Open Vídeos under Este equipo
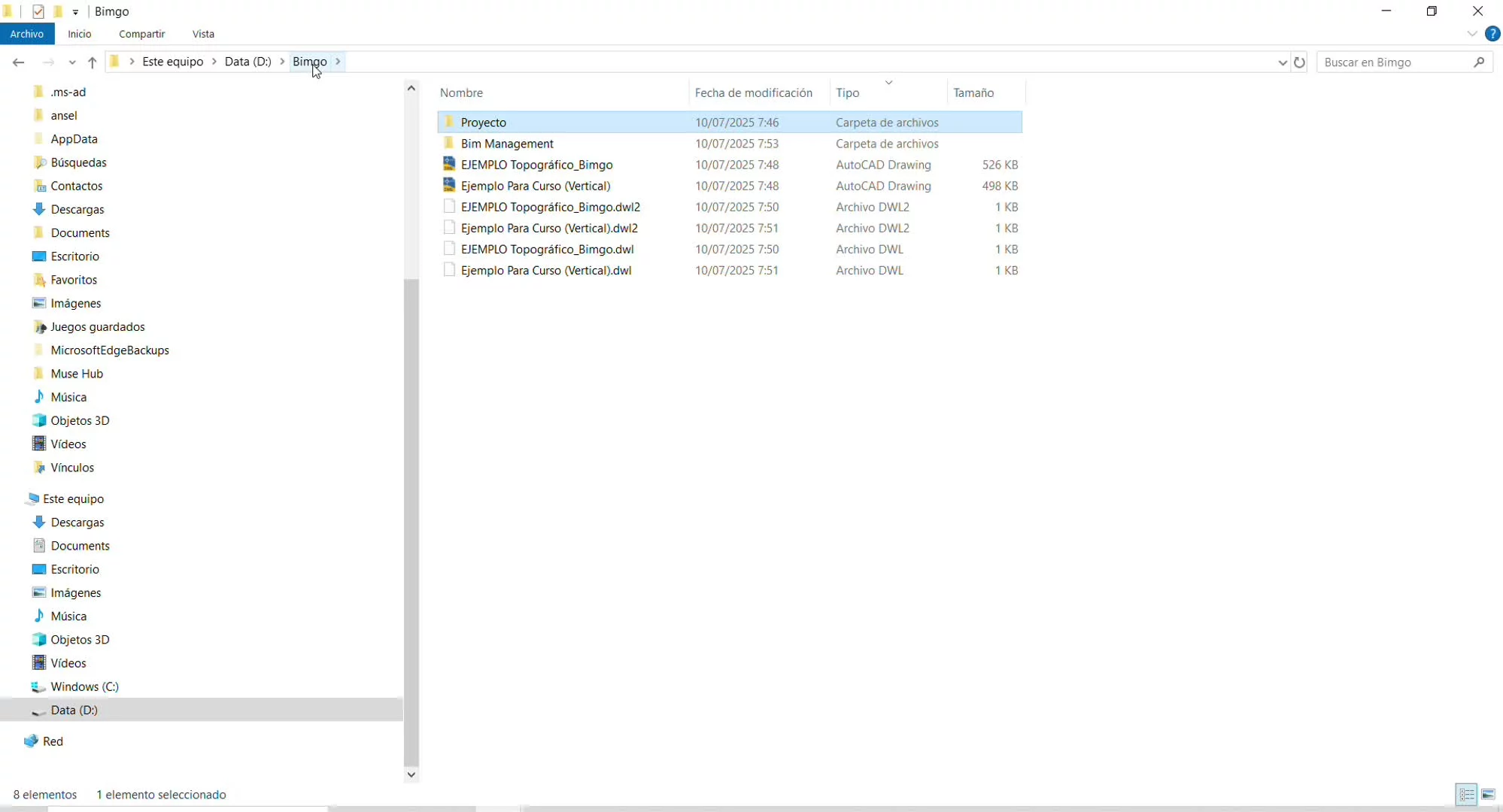The height and width of the screenshot is (812, 1503). coord(68,662)
